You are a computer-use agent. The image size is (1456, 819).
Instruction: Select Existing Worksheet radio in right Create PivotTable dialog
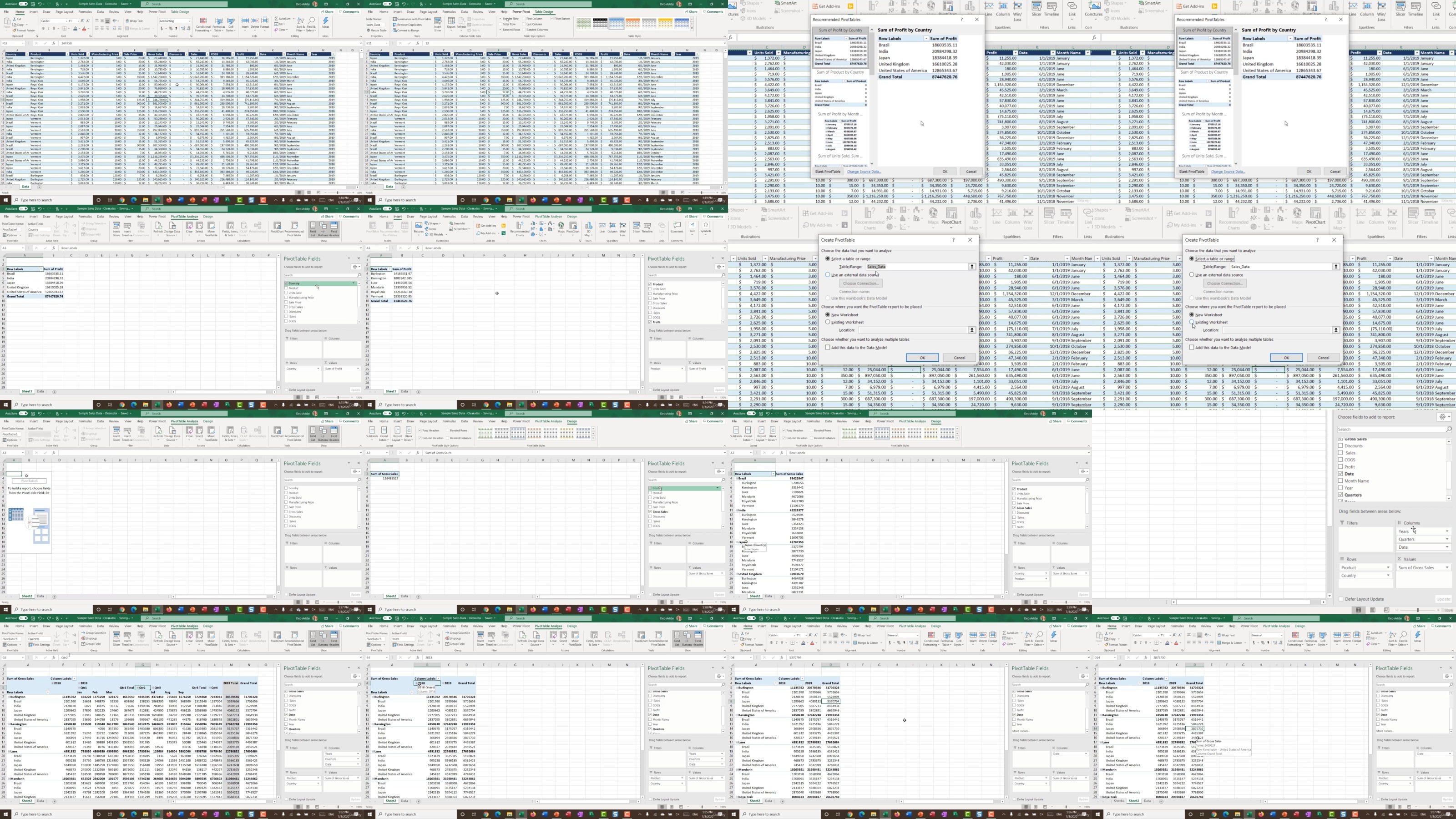point(1192,322)
